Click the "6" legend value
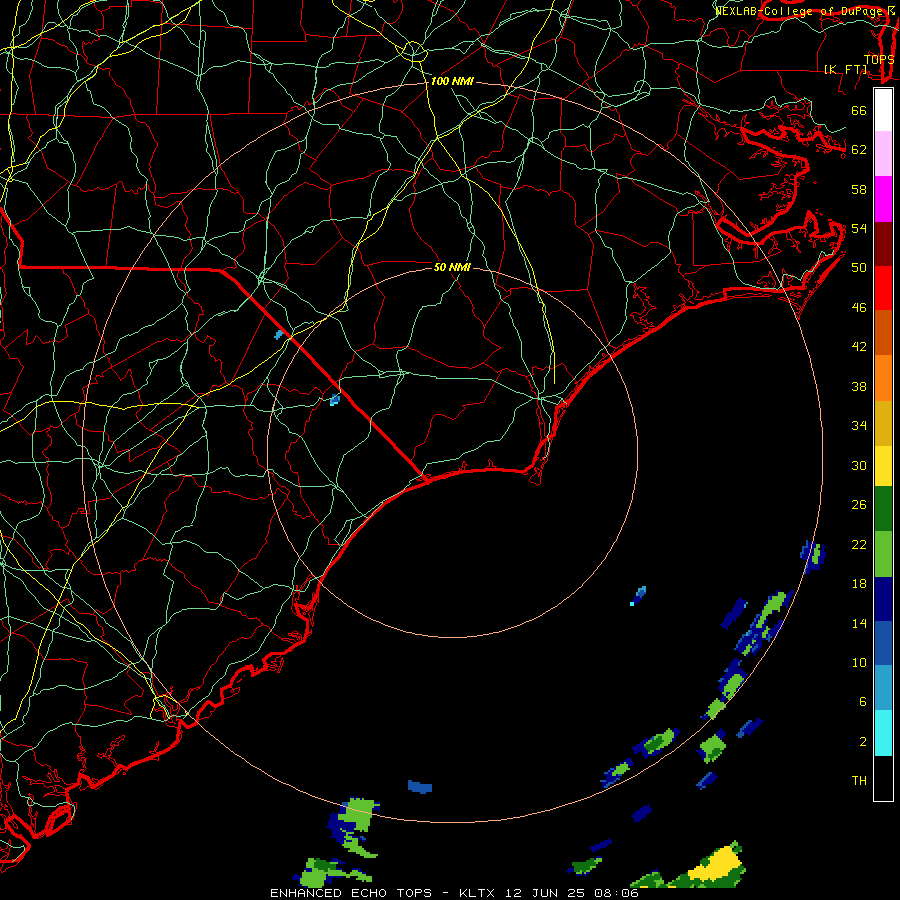Image resolution: width=900 pixels, height=900 pixels. pyautogui.click(x=862, y=702)
